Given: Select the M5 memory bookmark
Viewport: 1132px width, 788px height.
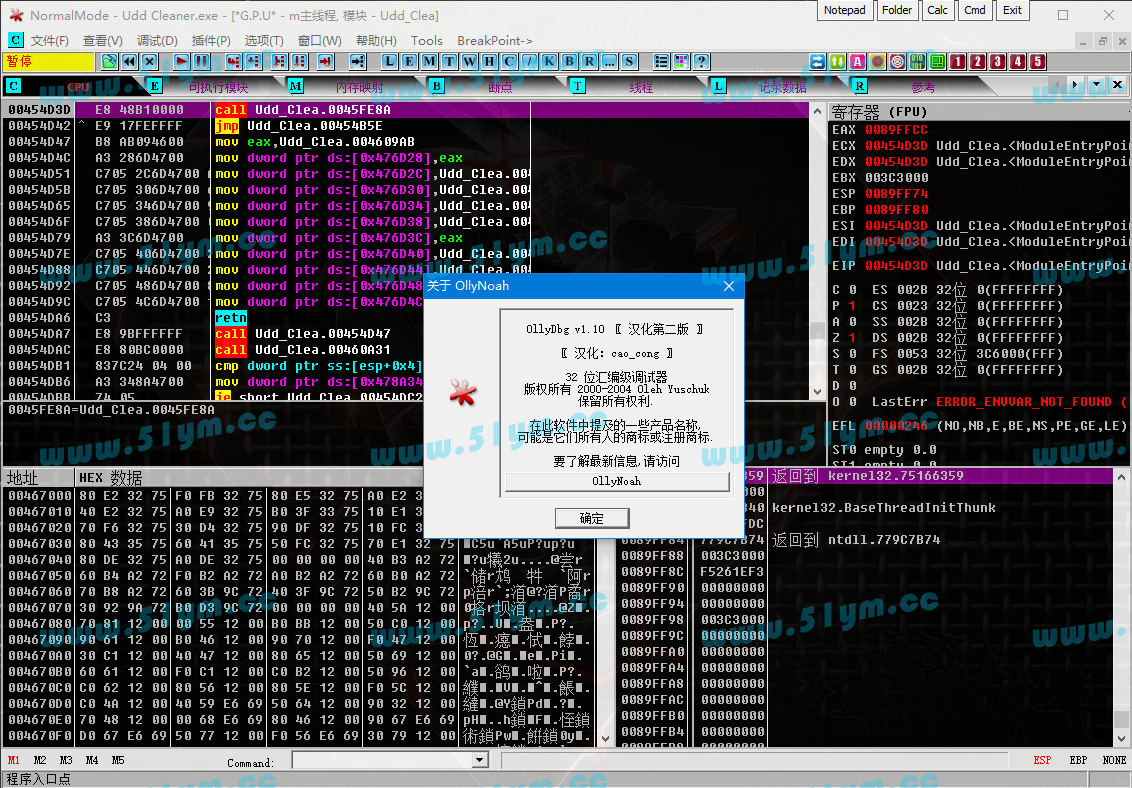Looking at the screenshot, I should [x=118, y=761].
